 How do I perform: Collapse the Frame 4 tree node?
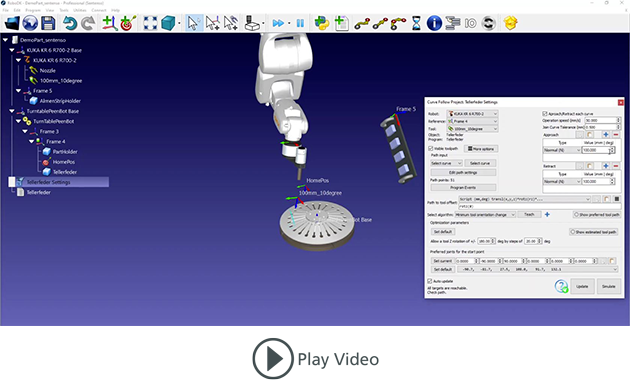click(x=31, y=141)
